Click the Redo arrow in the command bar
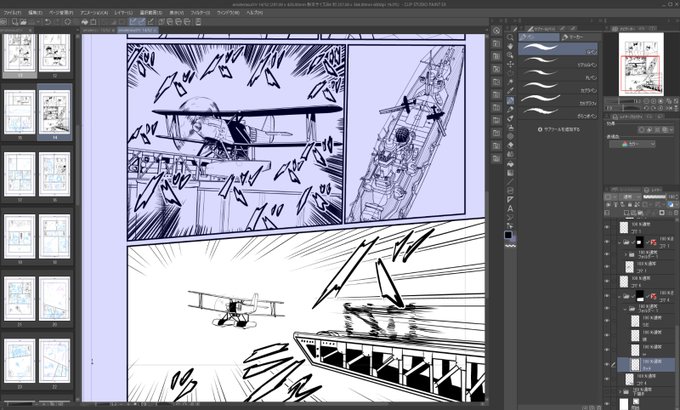 [56, 22]
